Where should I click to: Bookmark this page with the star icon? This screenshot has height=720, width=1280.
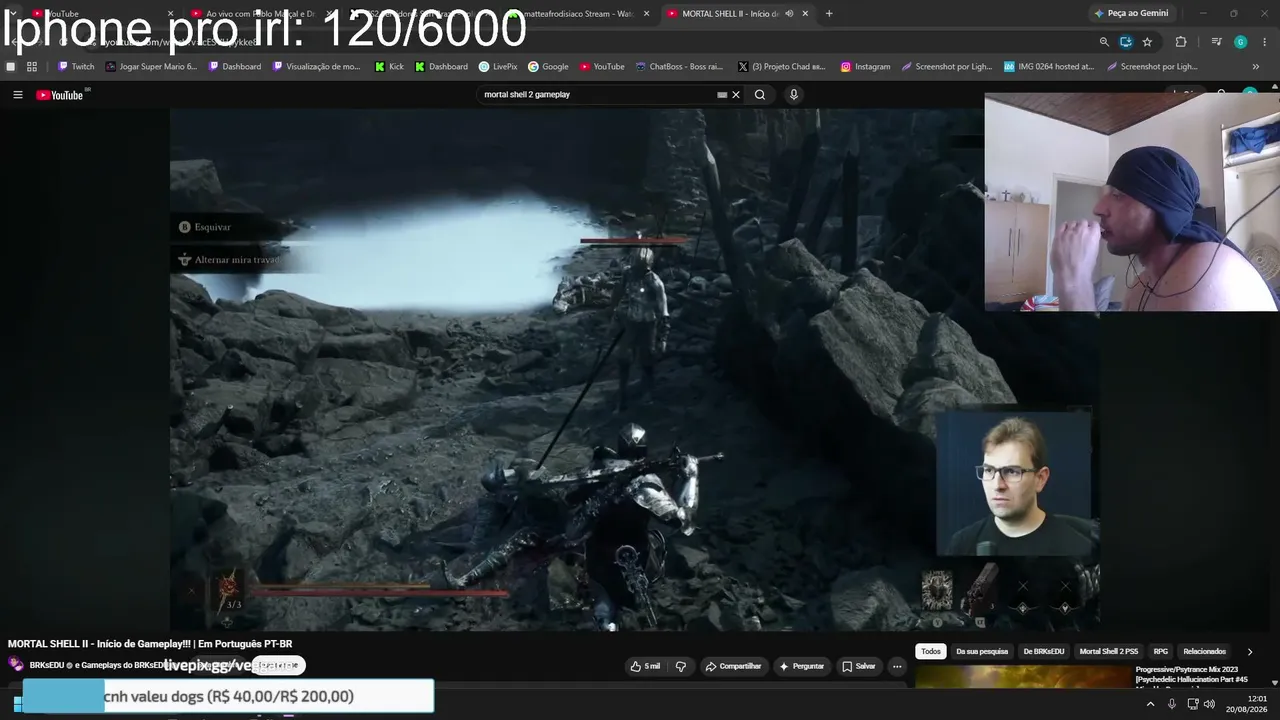tap(1147, 42)
